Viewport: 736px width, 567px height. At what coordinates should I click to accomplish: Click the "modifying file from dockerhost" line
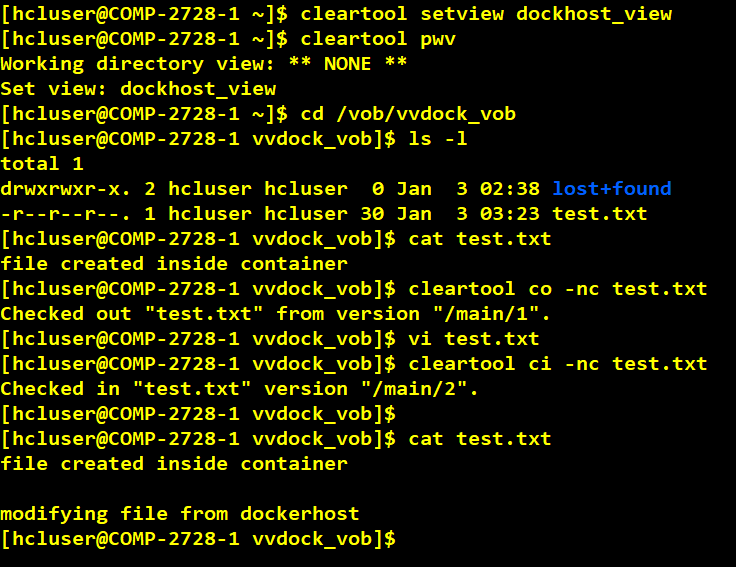180,514
